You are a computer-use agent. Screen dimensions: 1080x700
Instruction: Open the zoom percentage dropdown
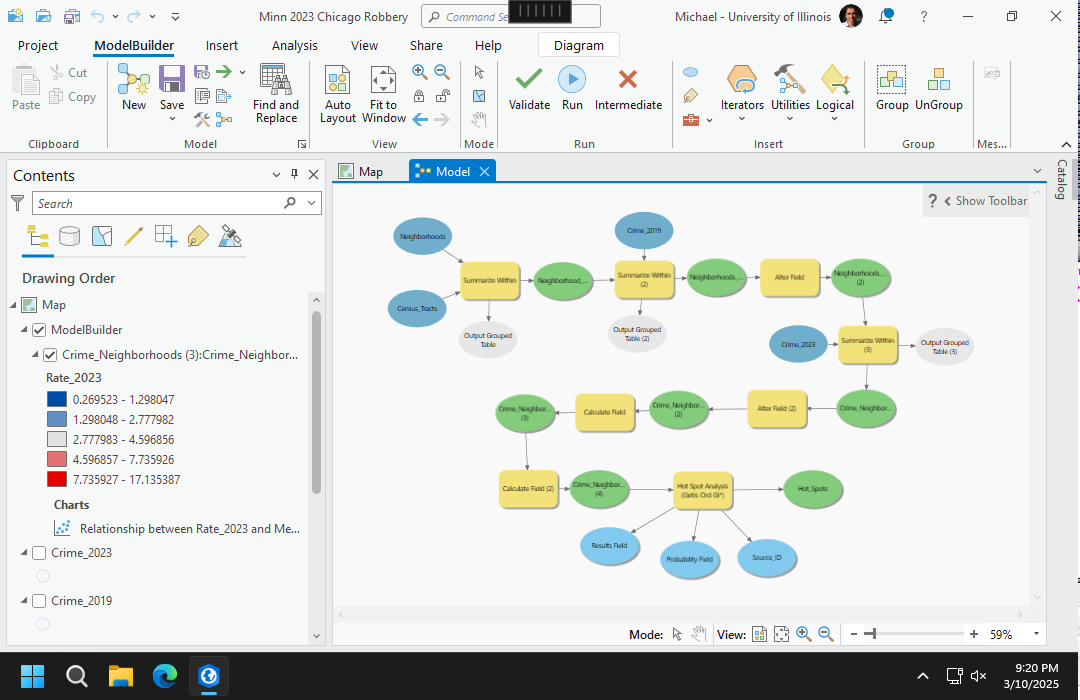click(x=1036, y=634)
